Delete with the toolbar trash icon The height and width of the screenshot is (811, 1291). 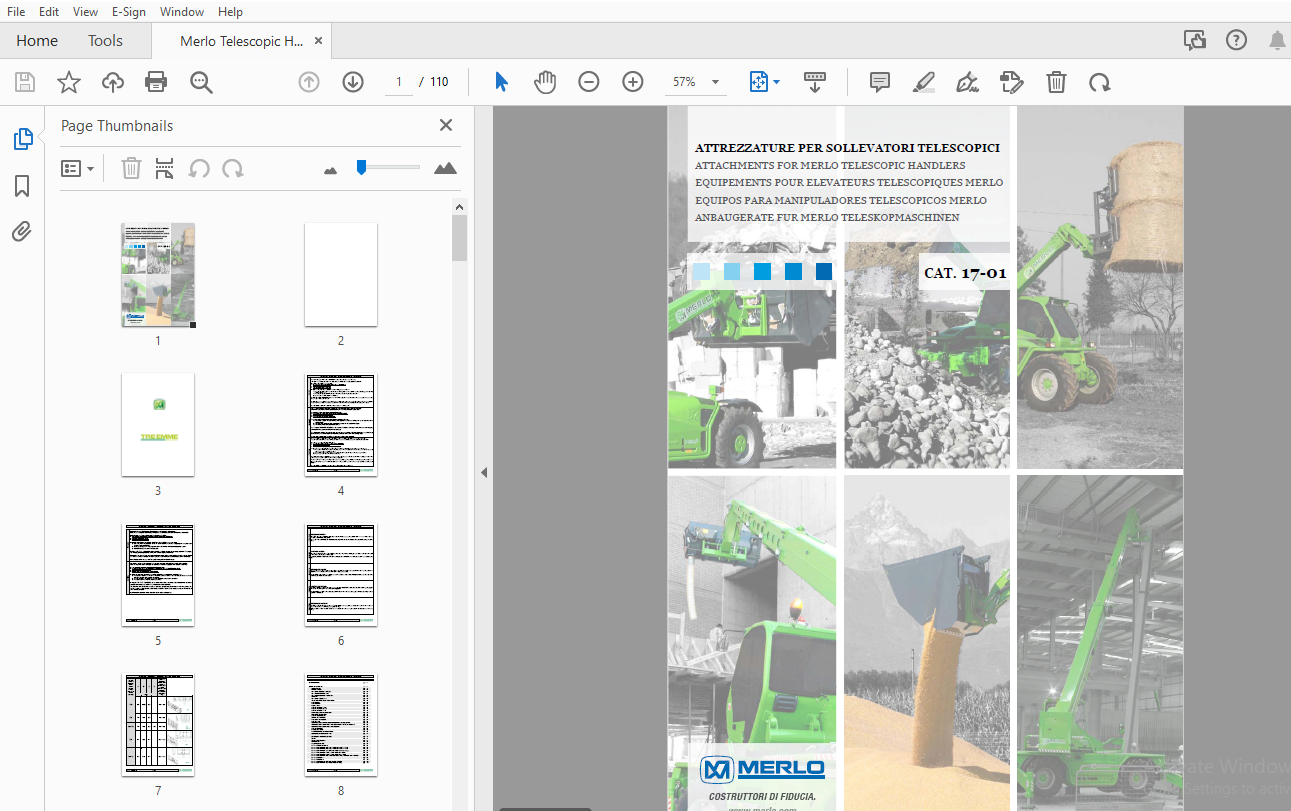[1056, 82]
